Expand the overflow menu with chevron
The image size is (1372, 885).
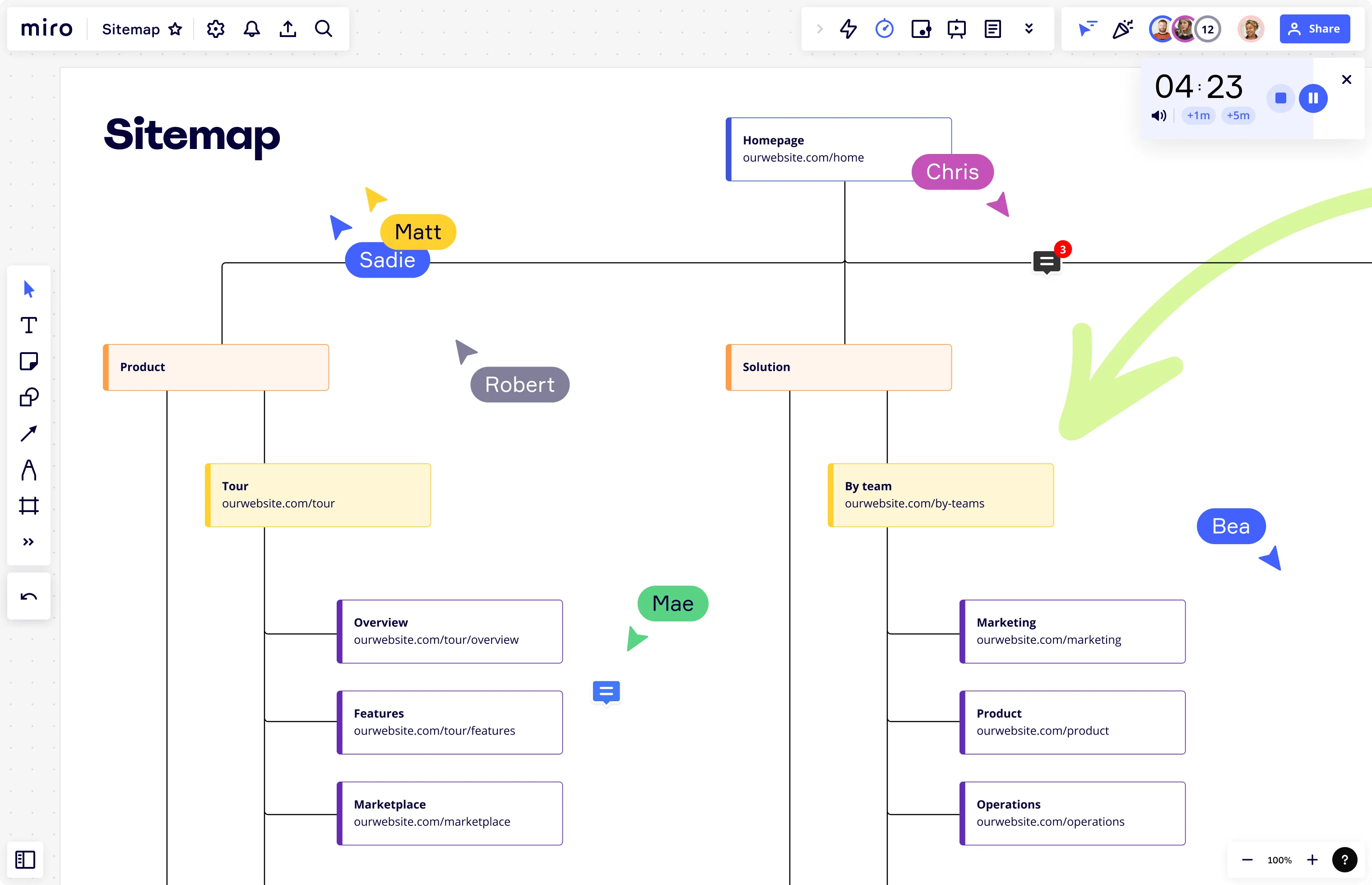click(x=1028, y=29)
